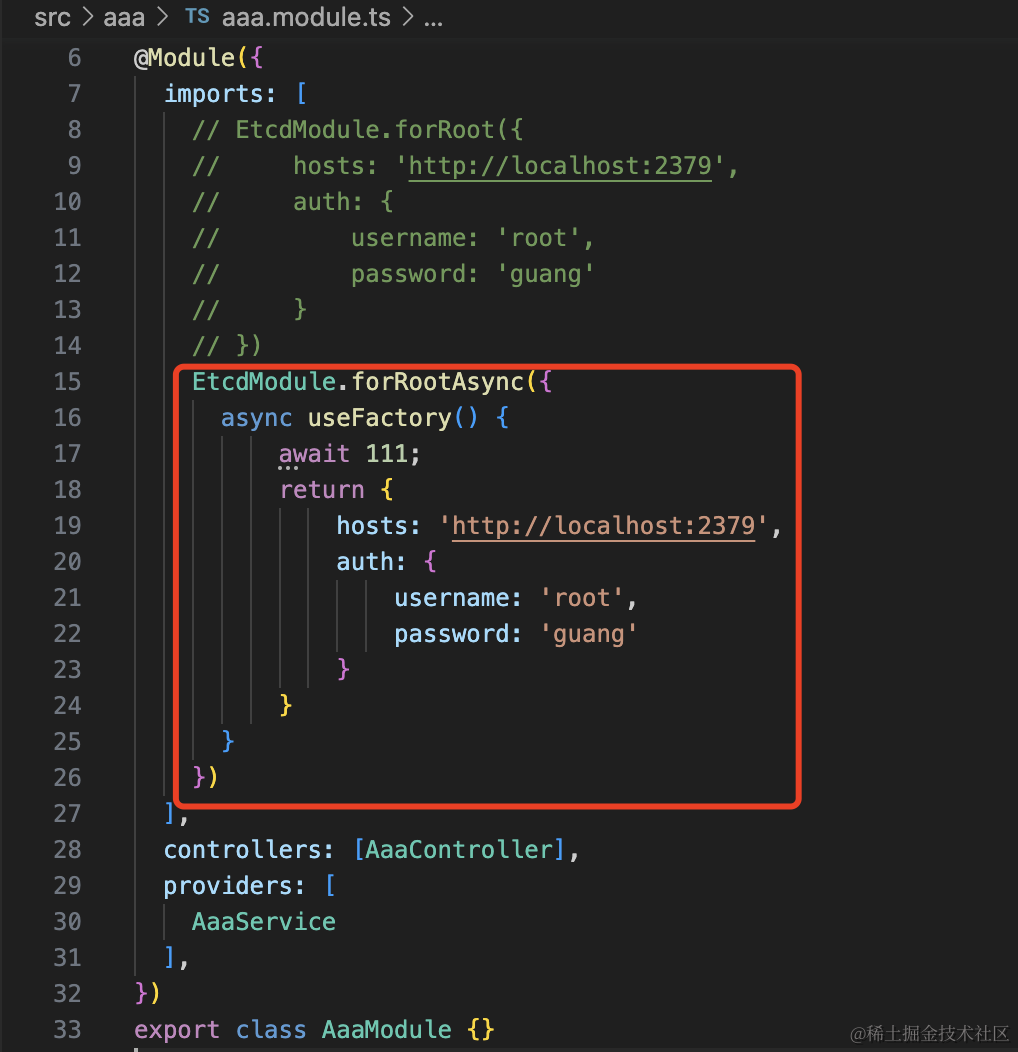The height and width of the screenshot is (1052, 1018).
Task: Expand the breadcrumb ellipsis symbol segment
Action: tap(433, 18)
